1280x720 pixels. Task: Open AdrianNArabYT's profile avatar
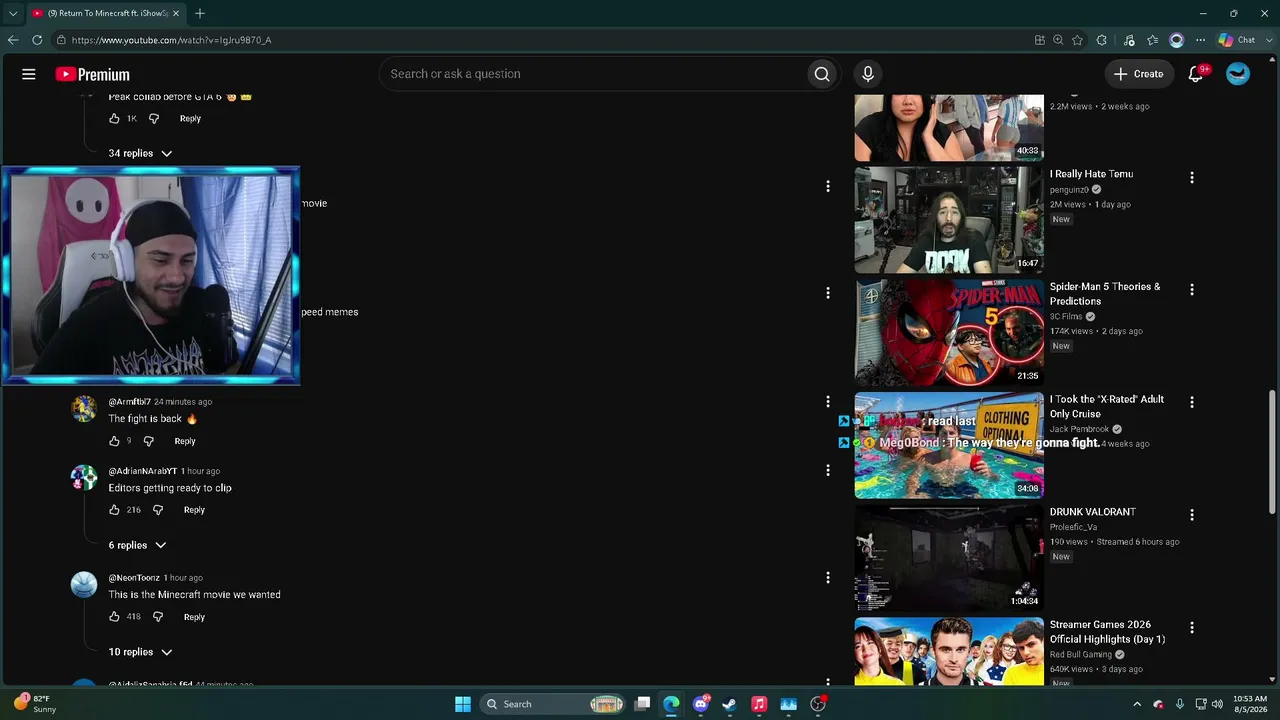tap(84, 478)
